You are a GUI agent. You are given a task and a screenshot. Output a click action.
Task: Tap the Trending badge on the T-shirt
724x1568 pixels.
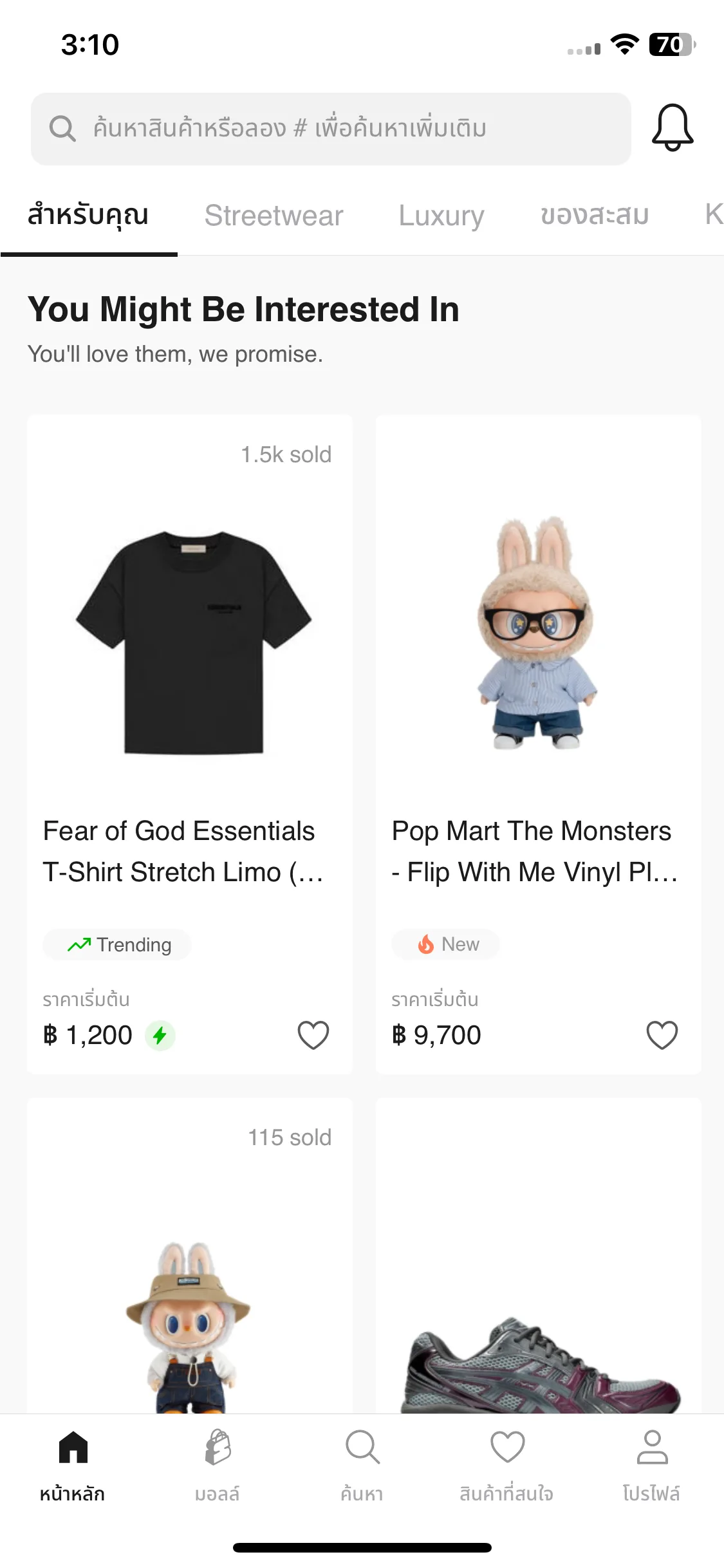[117, 945]
